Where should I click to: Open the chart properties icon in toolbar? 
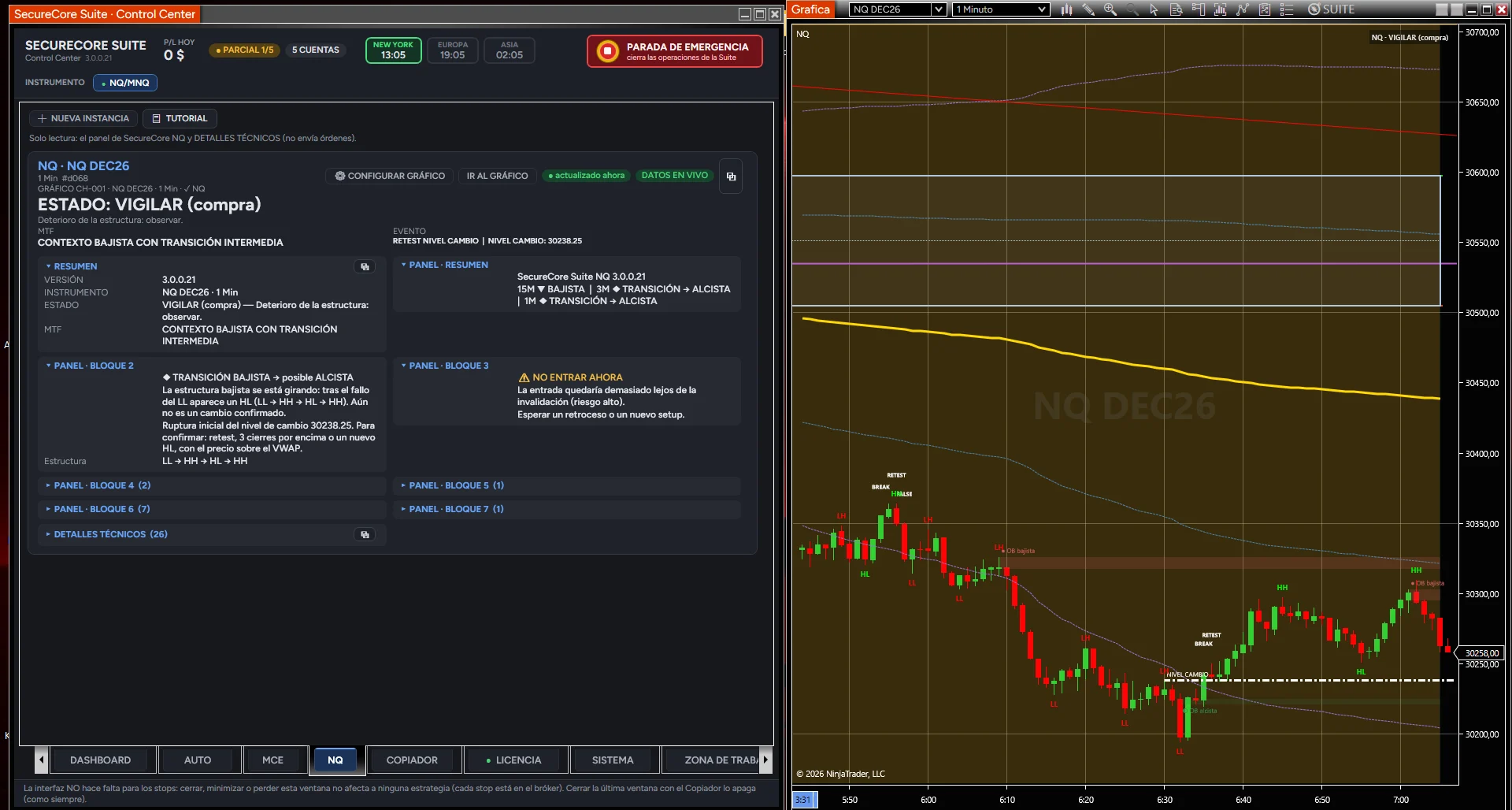(x=1265, y=9)
